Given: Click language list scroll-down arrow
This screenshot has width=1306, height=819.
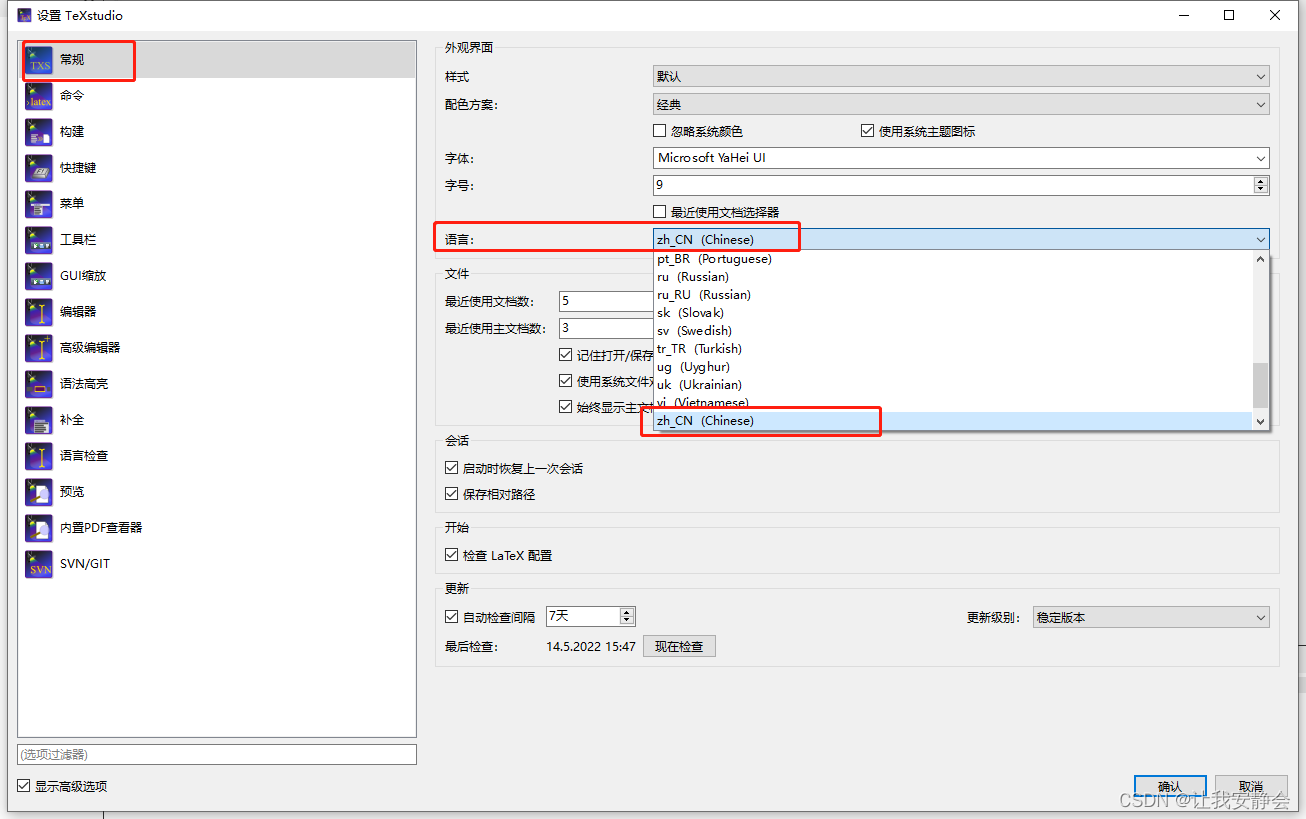Looking at the screenshot, I should click(1260, 422).
